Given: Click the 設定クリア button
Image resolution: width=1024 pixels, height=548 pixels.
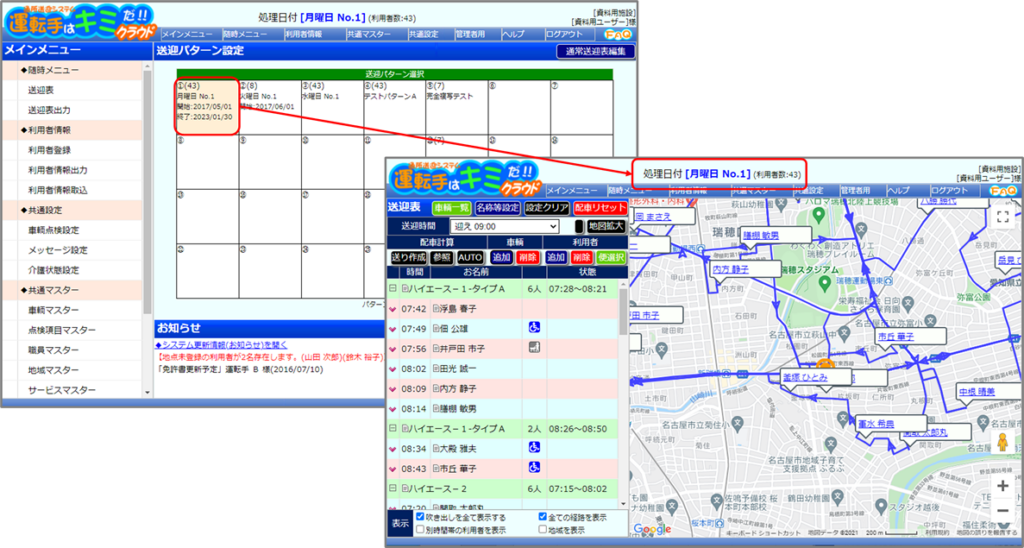Looking at the screenshot, I should (547, 208).
